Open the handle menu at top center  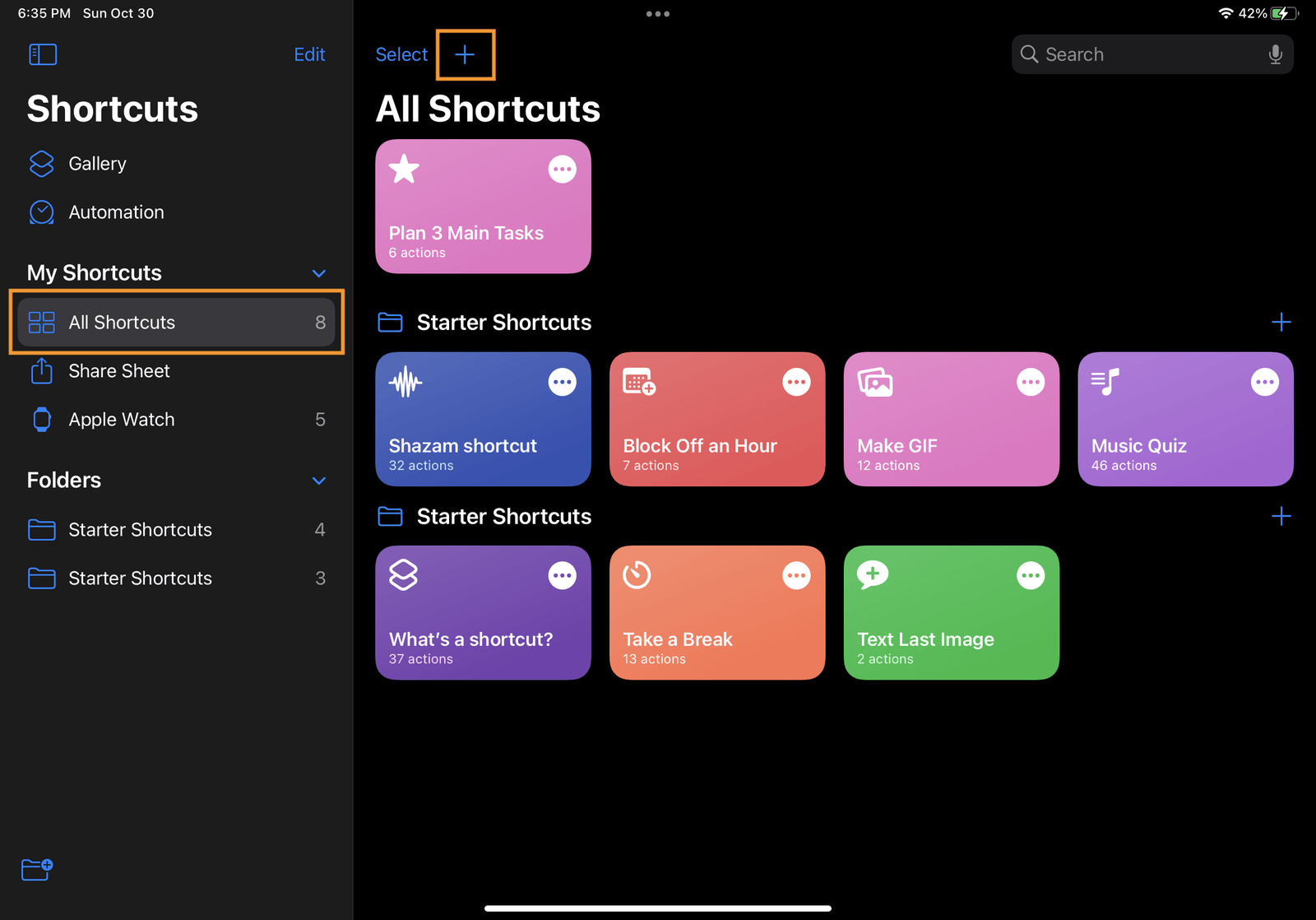pos(657,13)
